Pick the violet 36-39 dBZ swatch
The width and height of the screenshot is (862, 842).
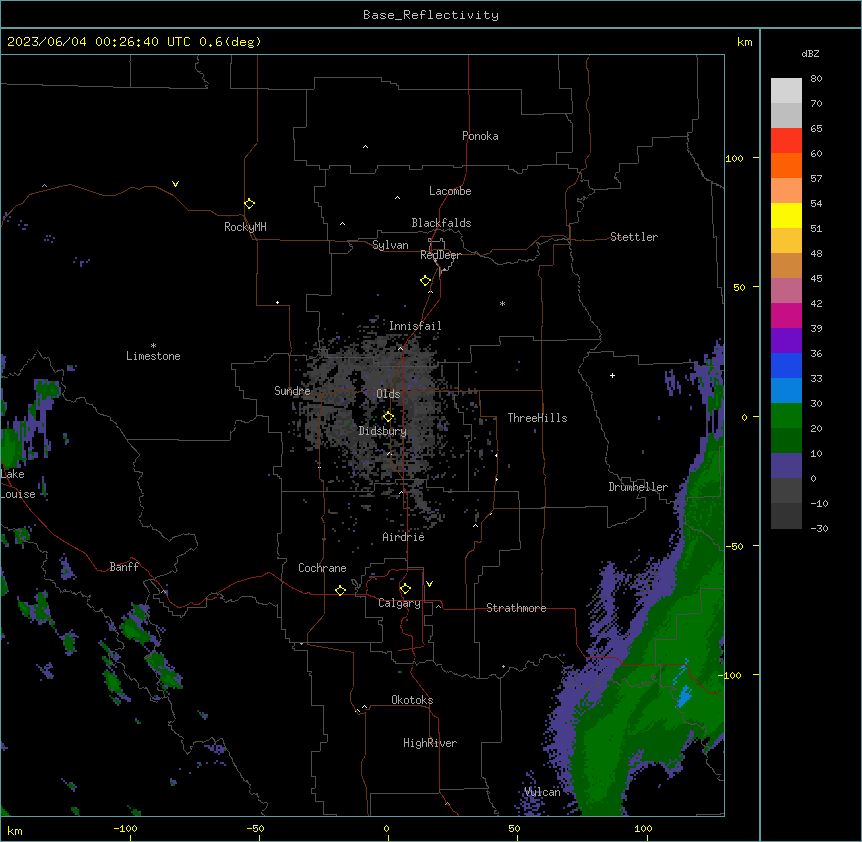786,341
